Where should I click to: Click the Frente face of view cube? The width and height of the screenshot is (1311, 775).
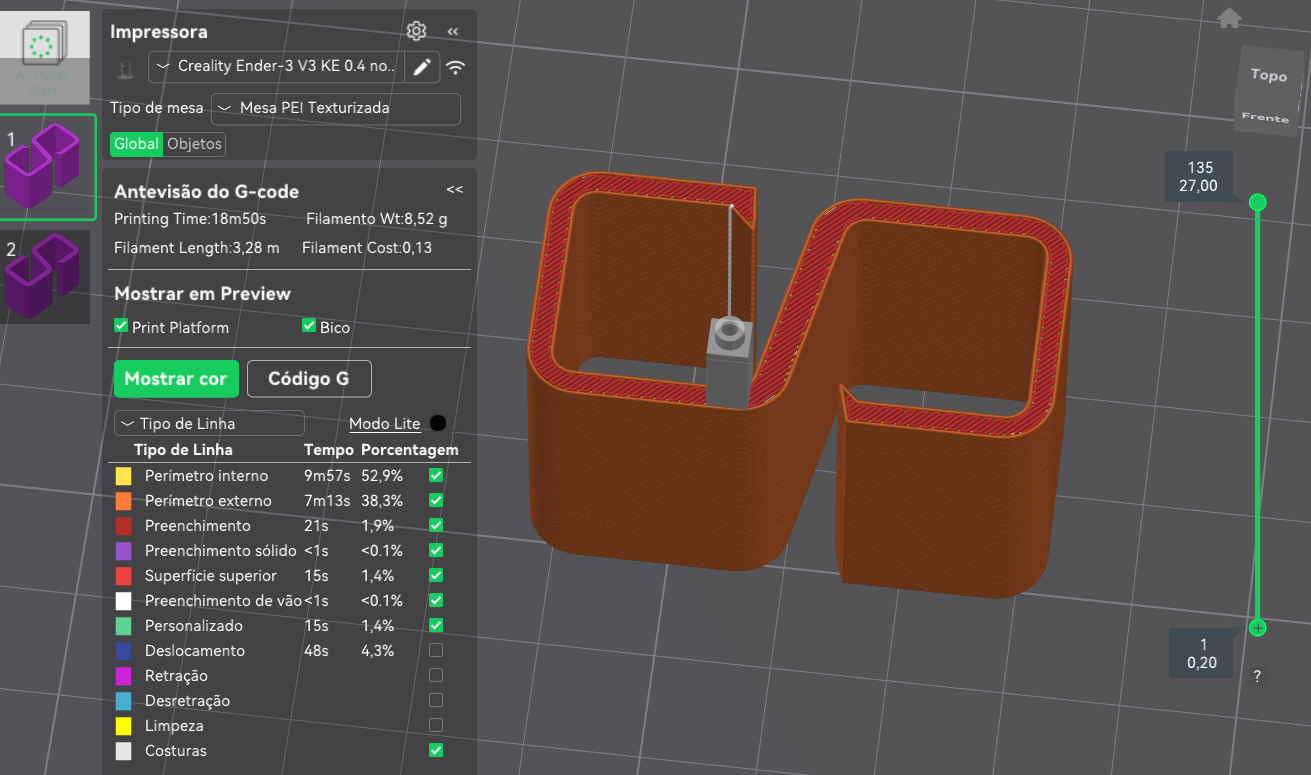pyautogui.click(x=1265, y=117)
